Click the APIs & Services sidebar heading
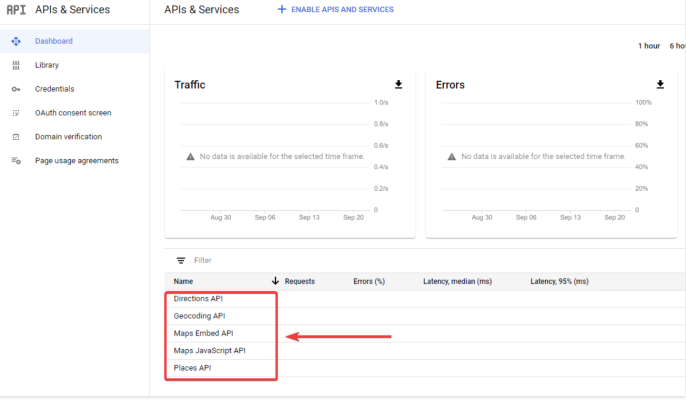 [73, 10]
